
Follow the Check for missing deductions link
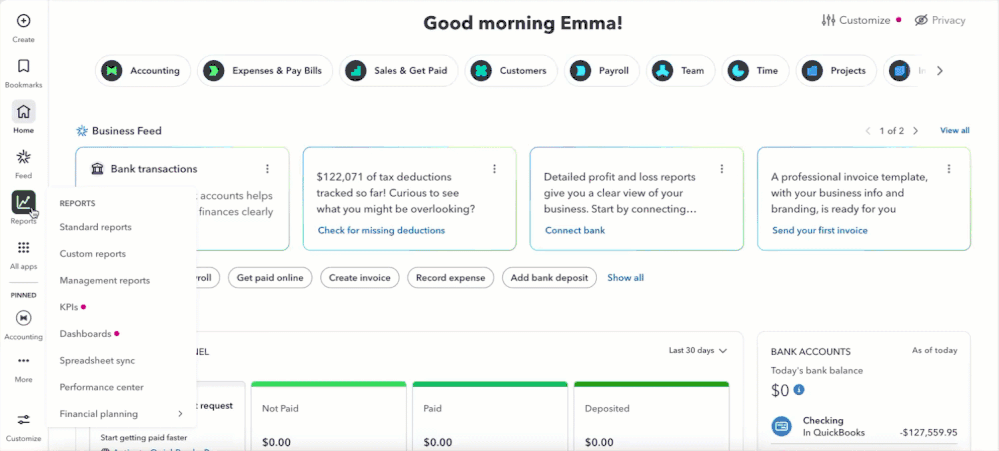click(381, 230)
